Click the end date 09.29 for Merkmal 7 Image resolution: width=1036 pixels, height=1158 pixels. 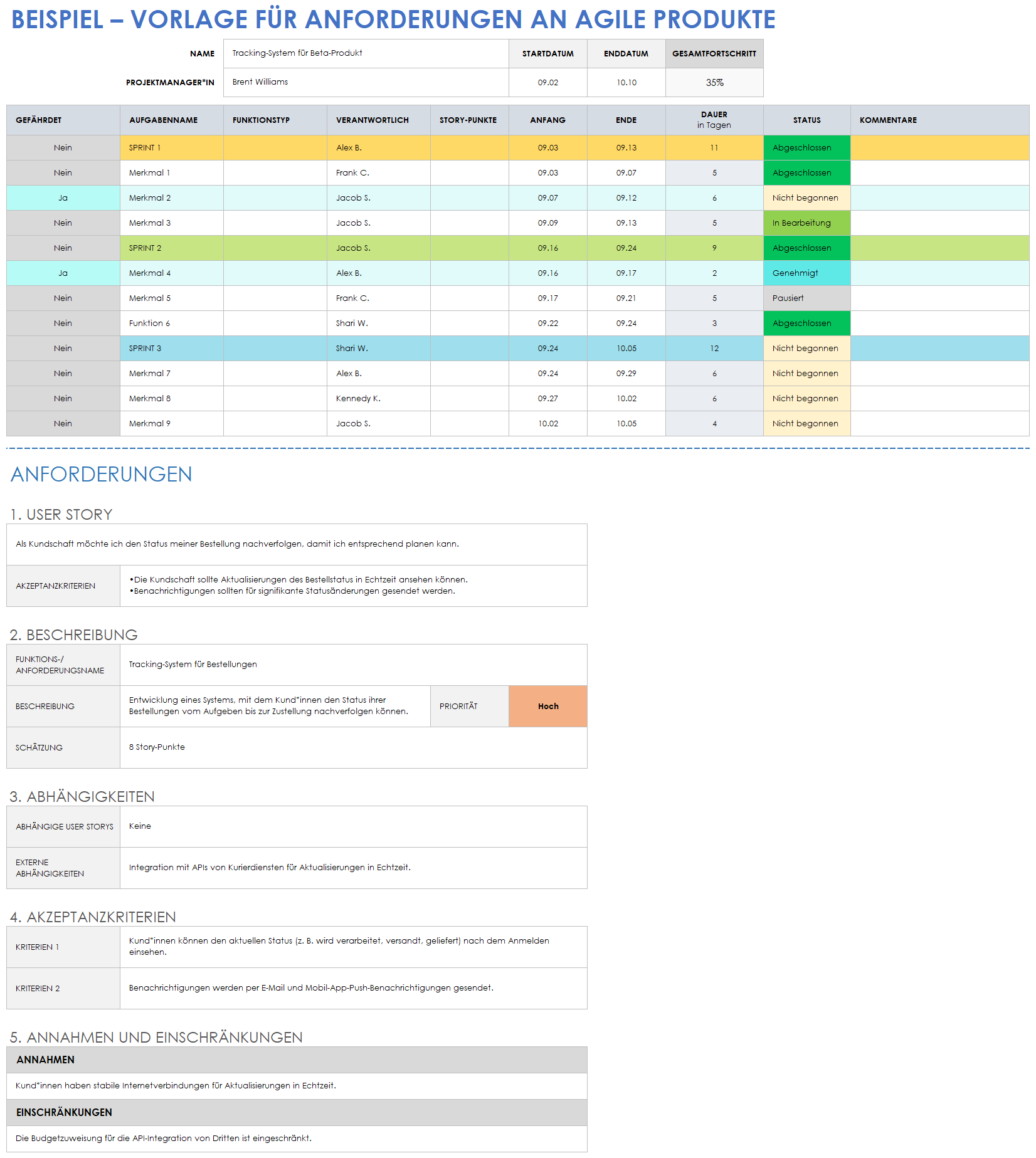(x=626, y=373)
